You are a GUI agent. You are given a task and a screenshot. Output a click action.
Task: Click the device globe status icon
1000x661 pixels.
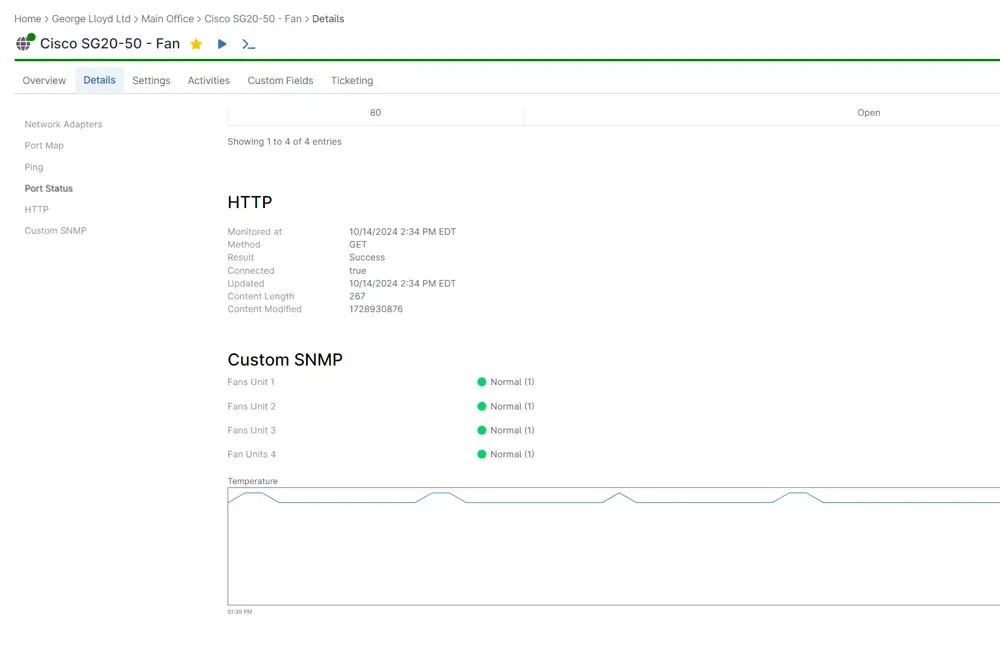tap(25, 43)
